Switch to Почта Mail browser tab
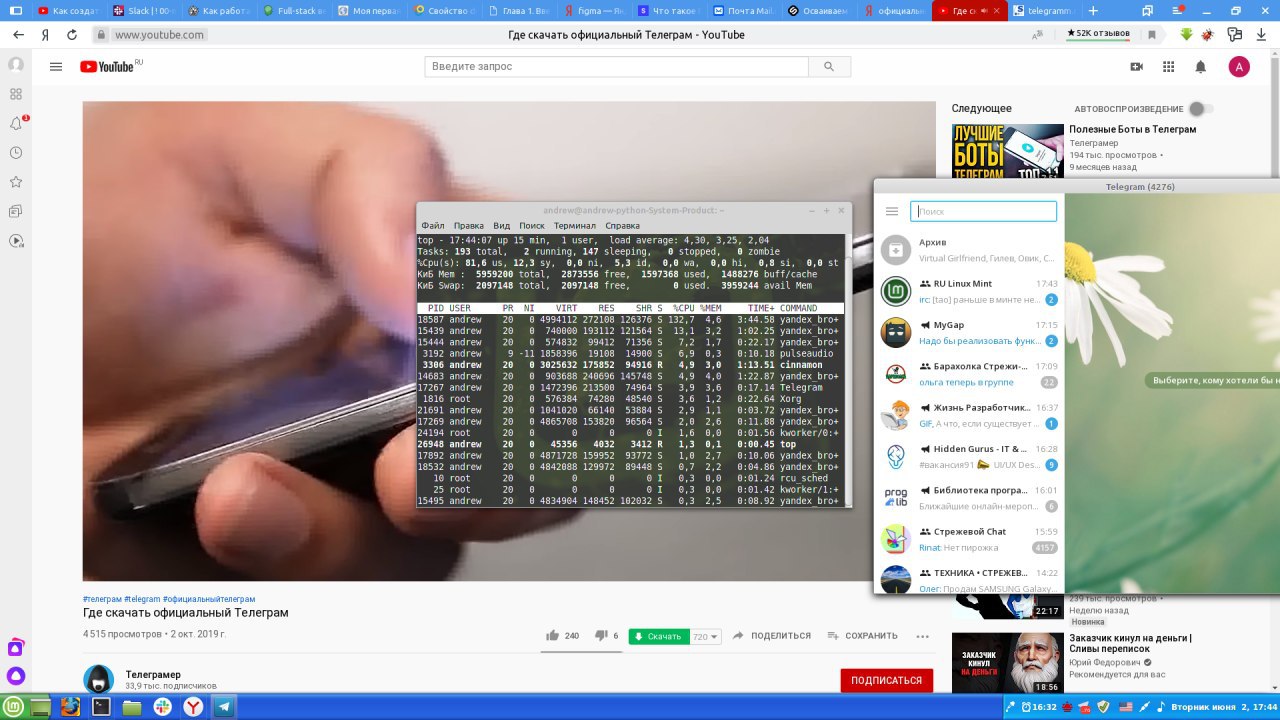This screenshot has height=720, width=1280. (x=743, y=10)
